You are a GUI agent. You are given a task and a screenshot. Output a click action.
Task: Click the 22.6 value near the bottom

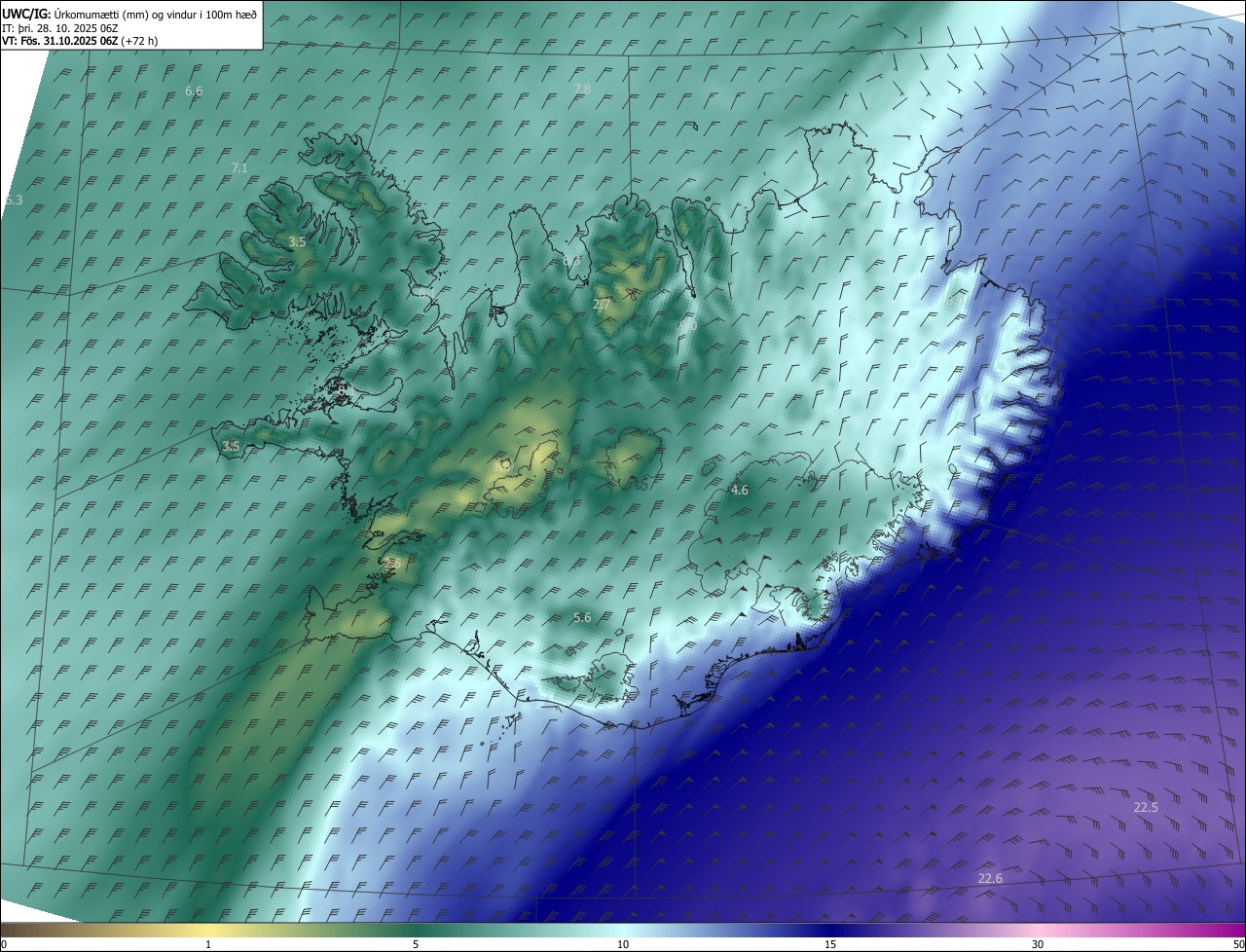990,879
